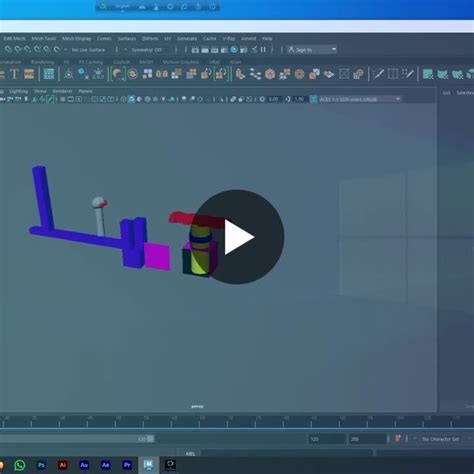Click the Offset Edge Loop shelf icon
This screenshot has width=474, height=474.
pyautogui.click(x=408, y=74)
